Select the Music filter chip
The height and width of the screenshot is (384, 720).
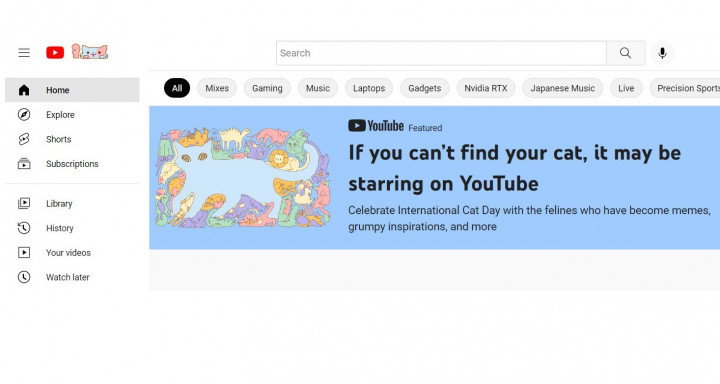click(x=318, y=88)
